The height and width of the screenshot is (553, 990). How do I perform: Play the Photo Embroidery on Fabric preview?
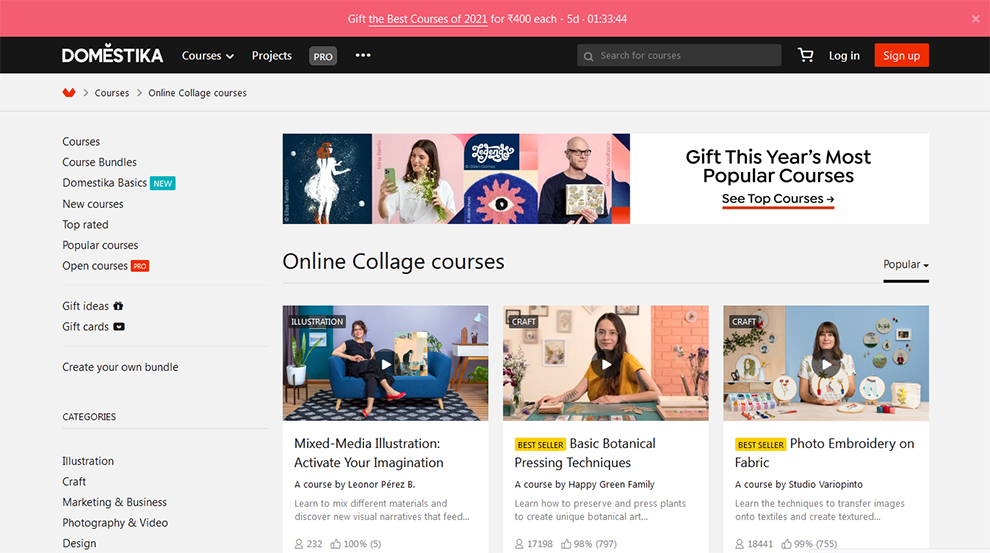[826, 364]
